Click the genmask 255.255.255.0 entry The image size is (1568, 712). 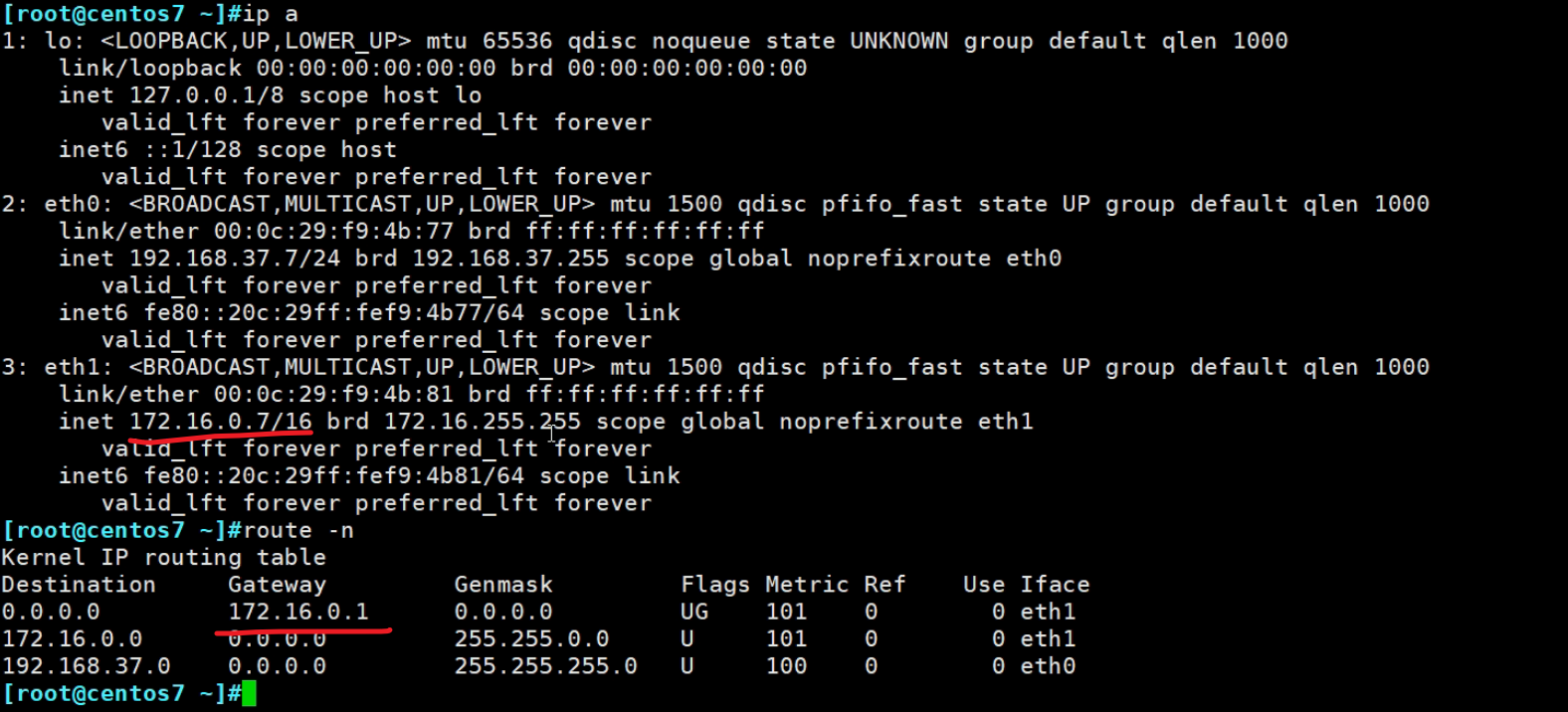coord(545,666)
